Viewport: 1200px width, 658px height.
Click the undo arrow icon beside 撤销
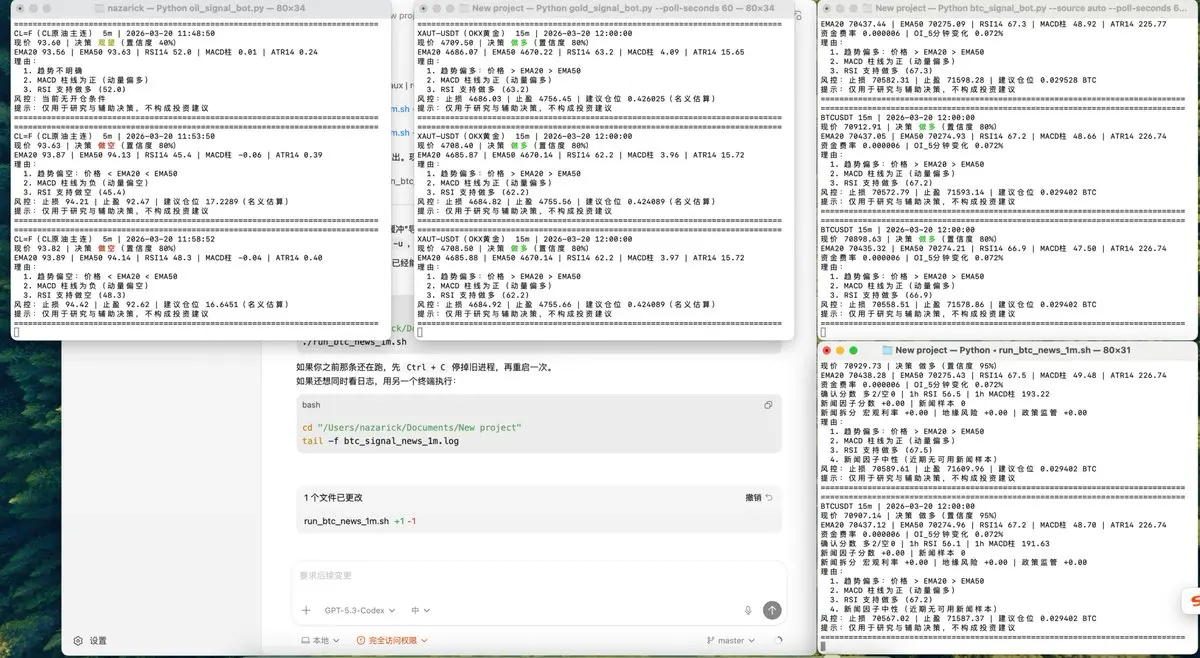[x=768, y=497]
